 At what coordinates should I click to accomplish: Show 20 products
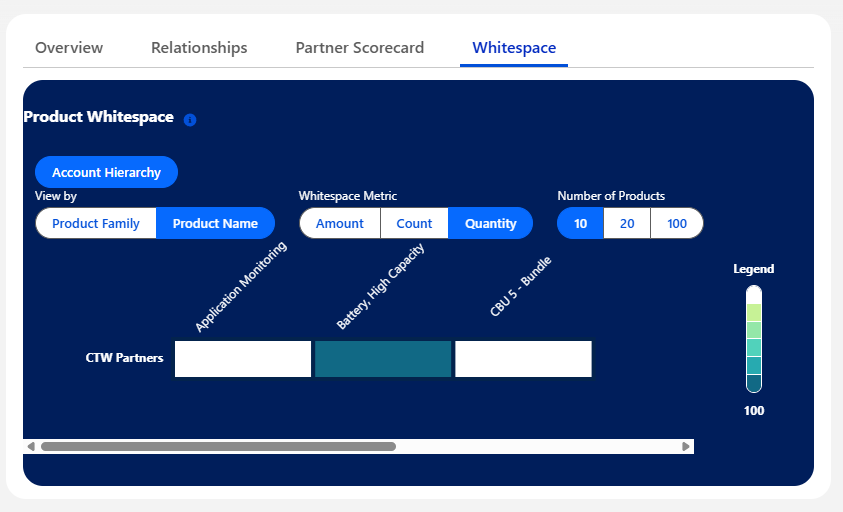tap(627, 223)
